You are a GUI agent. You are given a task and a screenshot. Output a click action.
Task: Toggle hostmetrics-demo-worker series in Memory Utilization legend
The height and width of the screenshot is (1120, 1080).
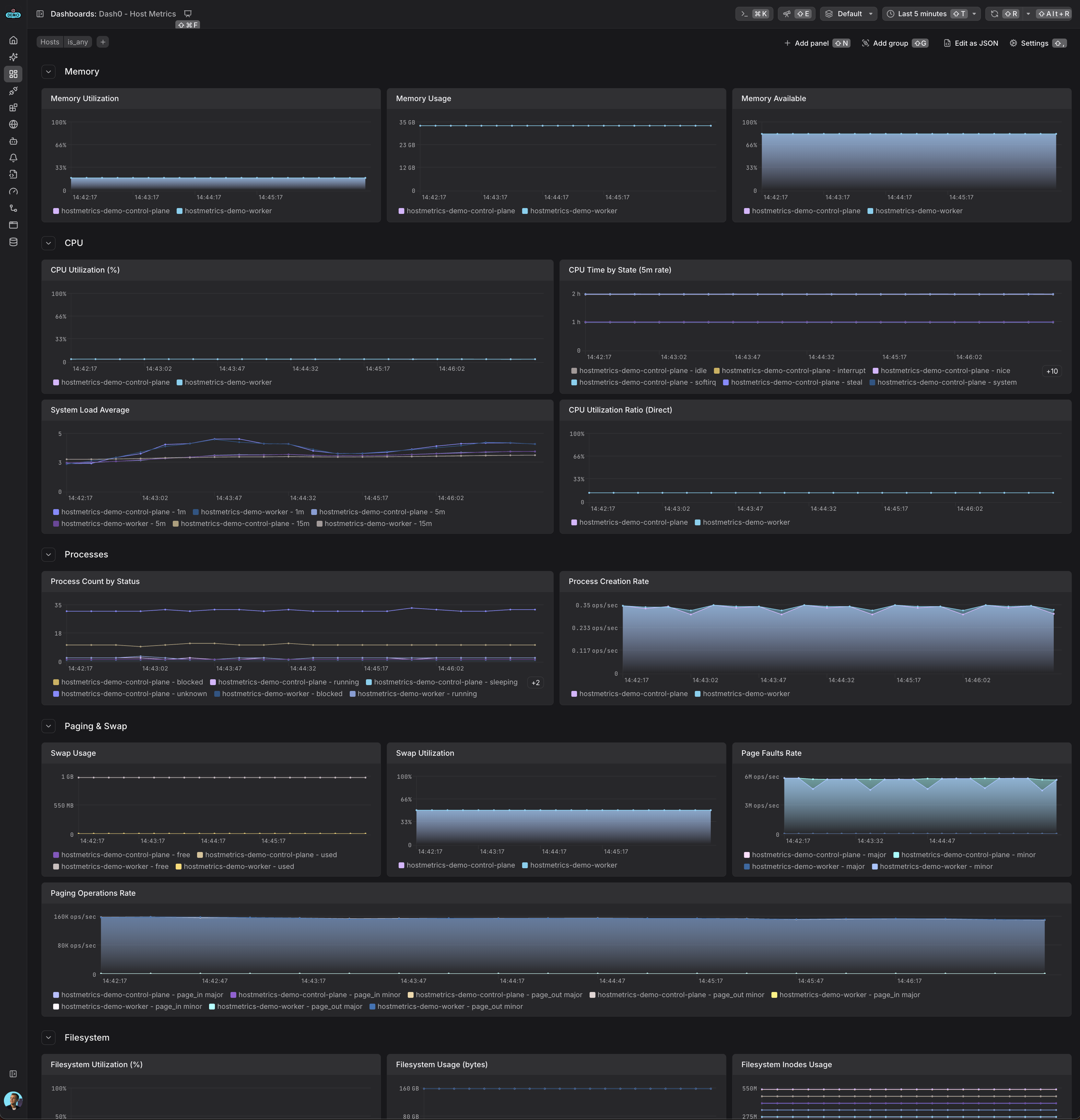[228, 211]
